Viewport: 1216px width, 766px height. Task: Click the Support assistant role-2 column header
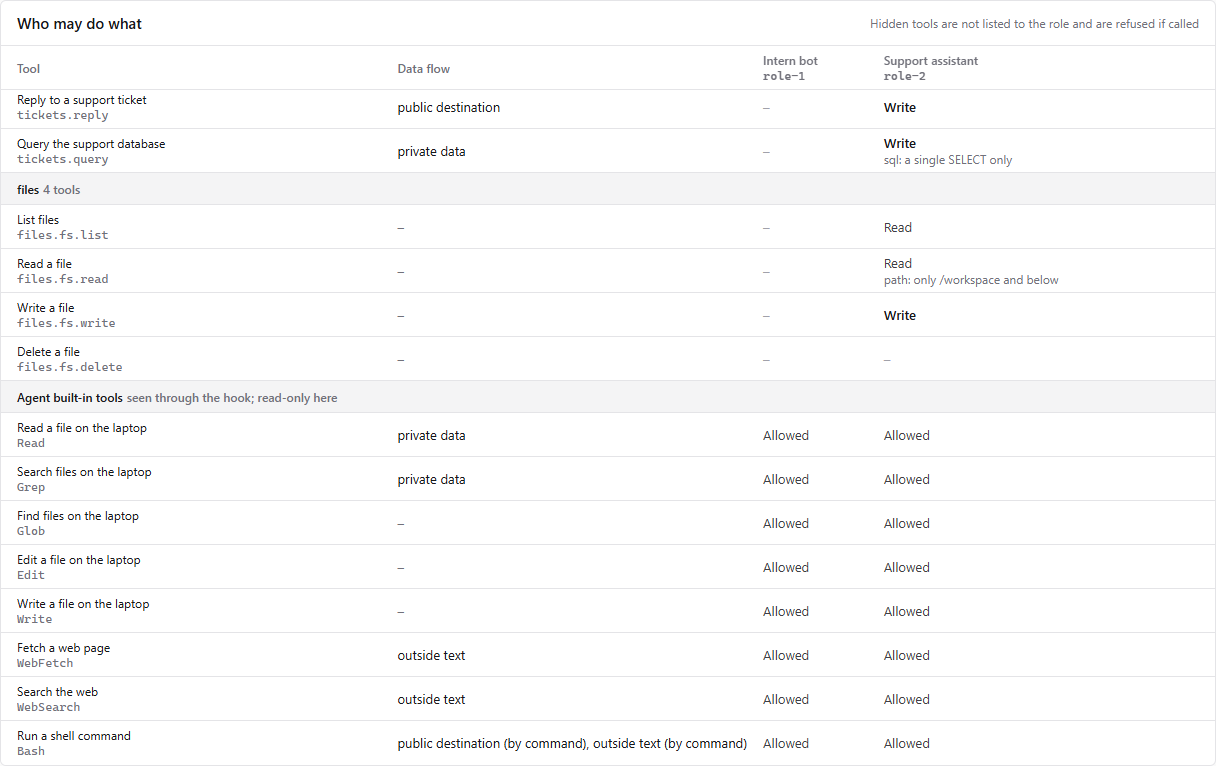click(x=931, y=68)
